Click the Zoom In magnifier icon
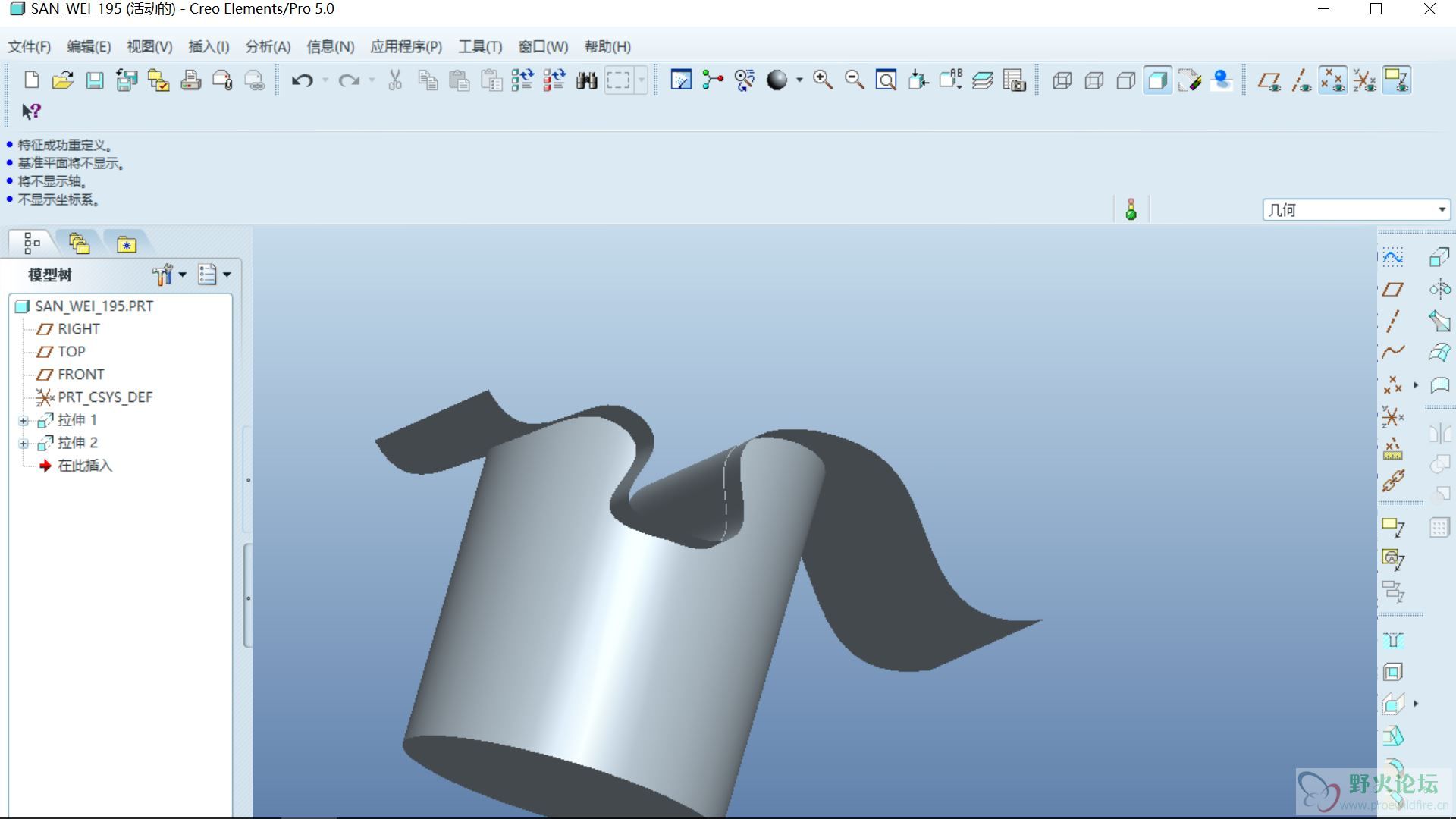Screen dimensions: 1456x819 coord(823,80)
